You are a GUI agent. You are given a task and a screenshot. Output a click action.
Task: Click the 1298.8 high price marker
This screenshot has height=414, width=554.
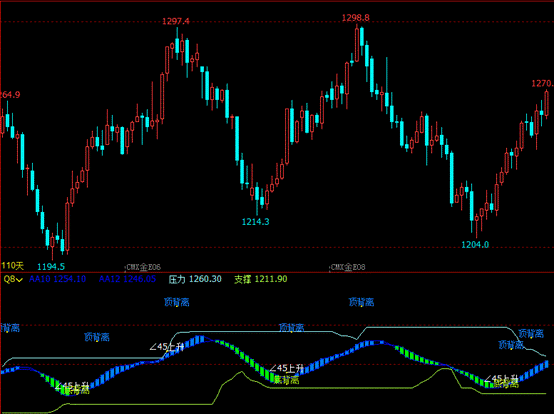pyautogui.click(x=355, y=18)
